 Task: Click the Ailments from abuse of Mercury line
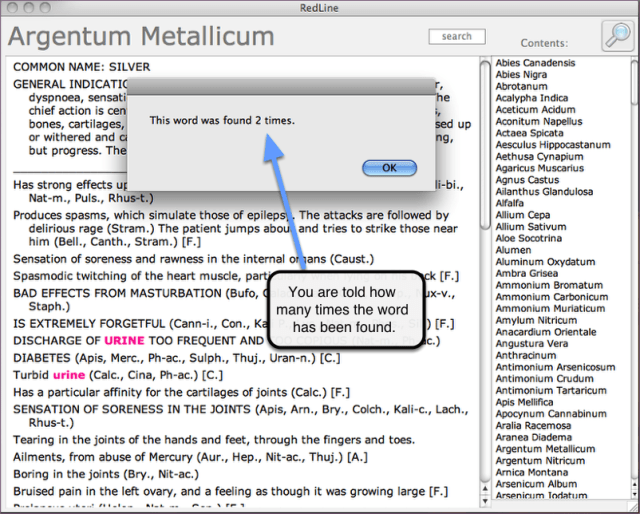pos(190,457)
